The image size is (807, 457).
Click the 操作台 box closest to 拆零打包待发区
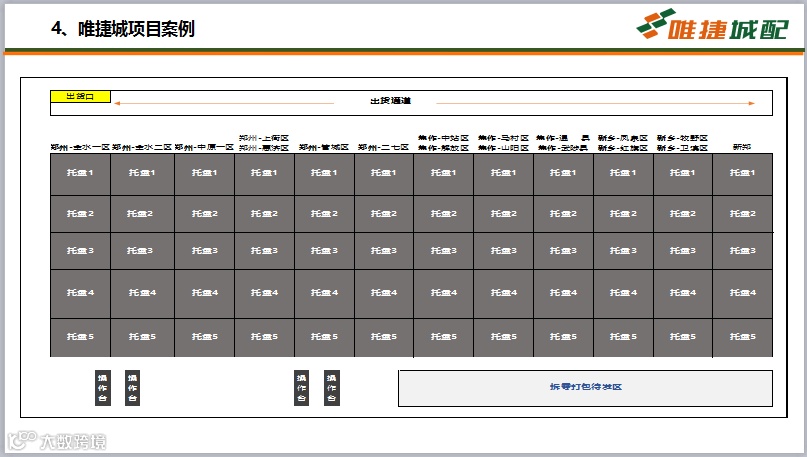tap(331, 388)
